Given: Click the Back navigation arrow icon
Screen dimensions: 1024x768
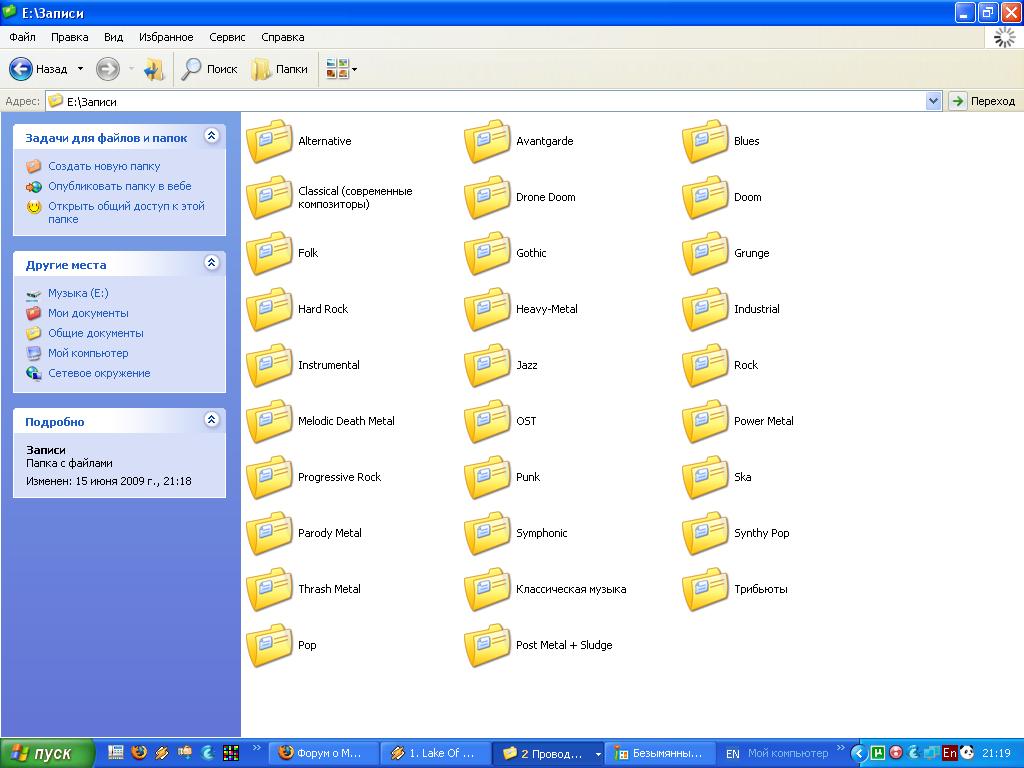Looking at the screenshot, I should [22, 69].
